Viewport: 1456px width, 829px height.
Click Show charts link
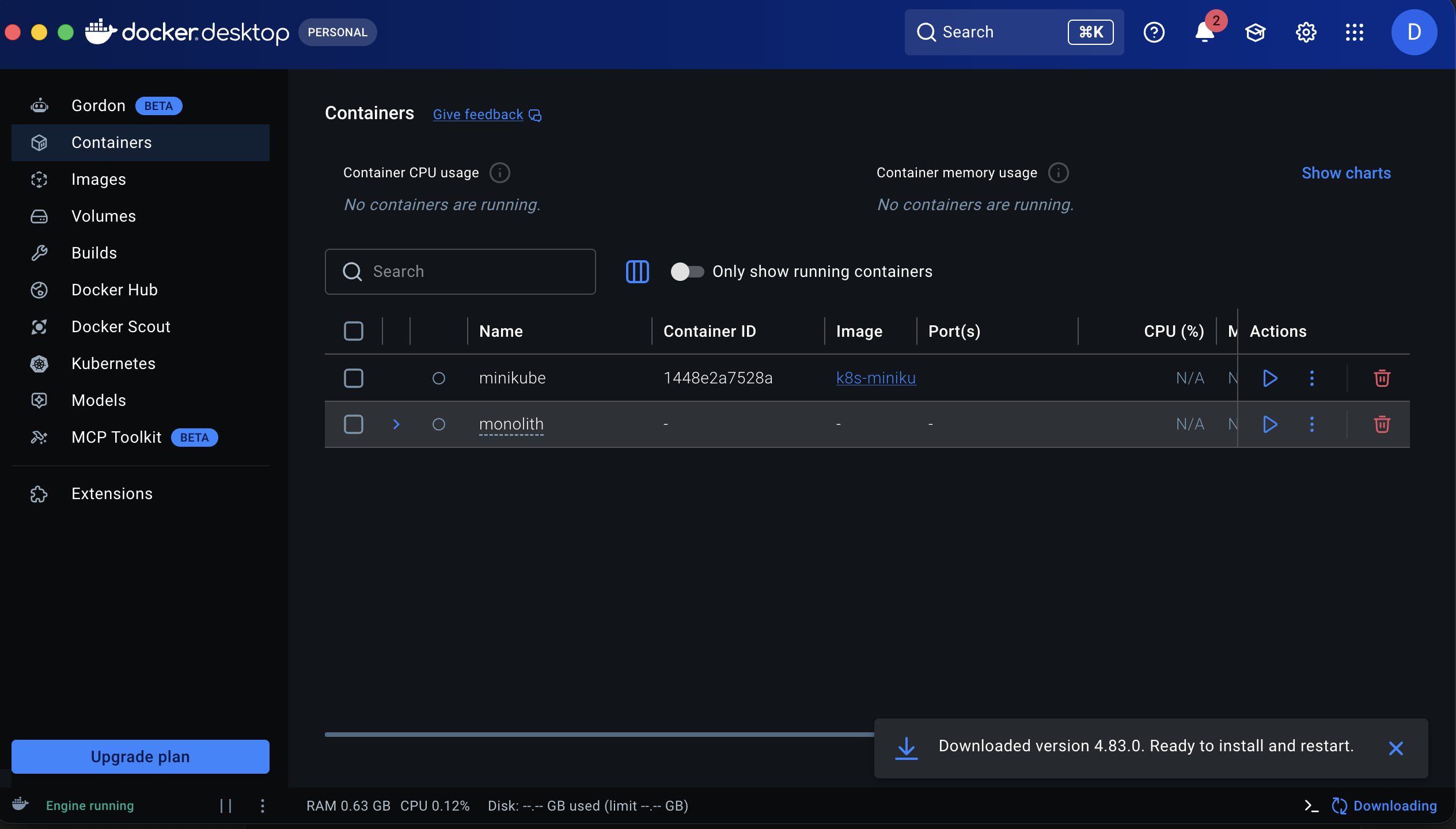[x=1346, y=173]
